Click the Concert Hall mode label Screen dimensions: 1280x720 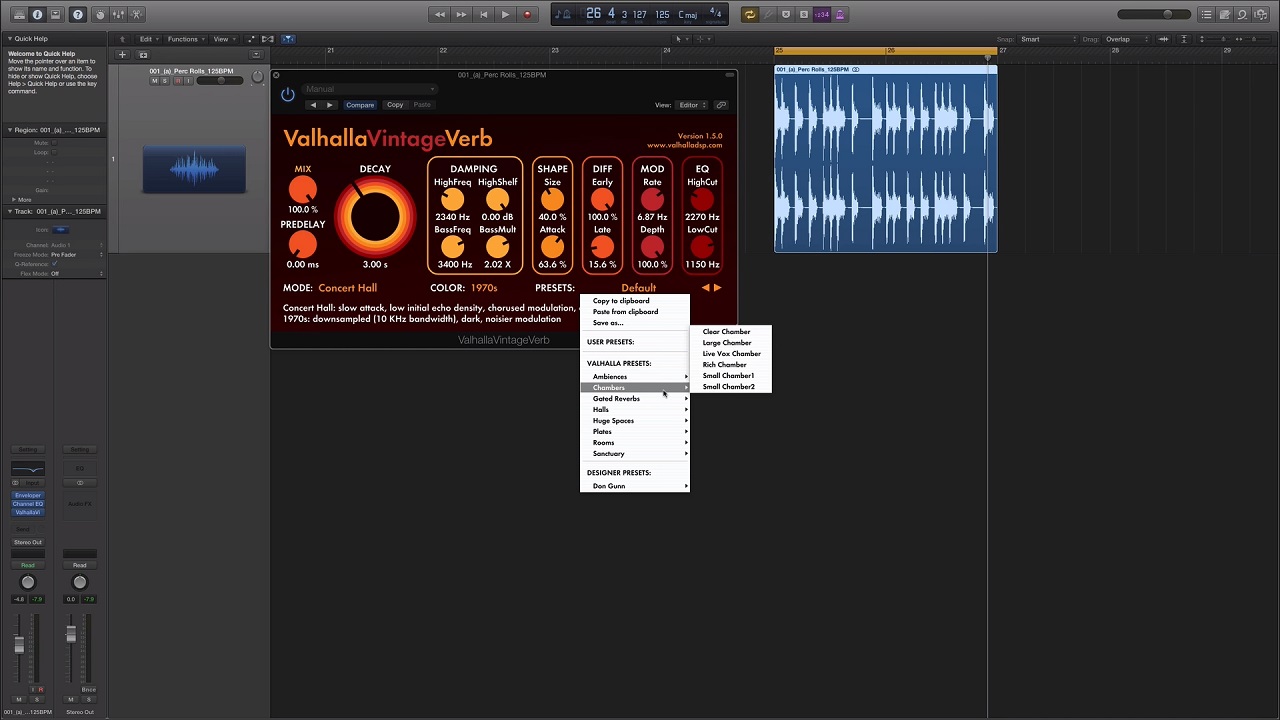347,288
